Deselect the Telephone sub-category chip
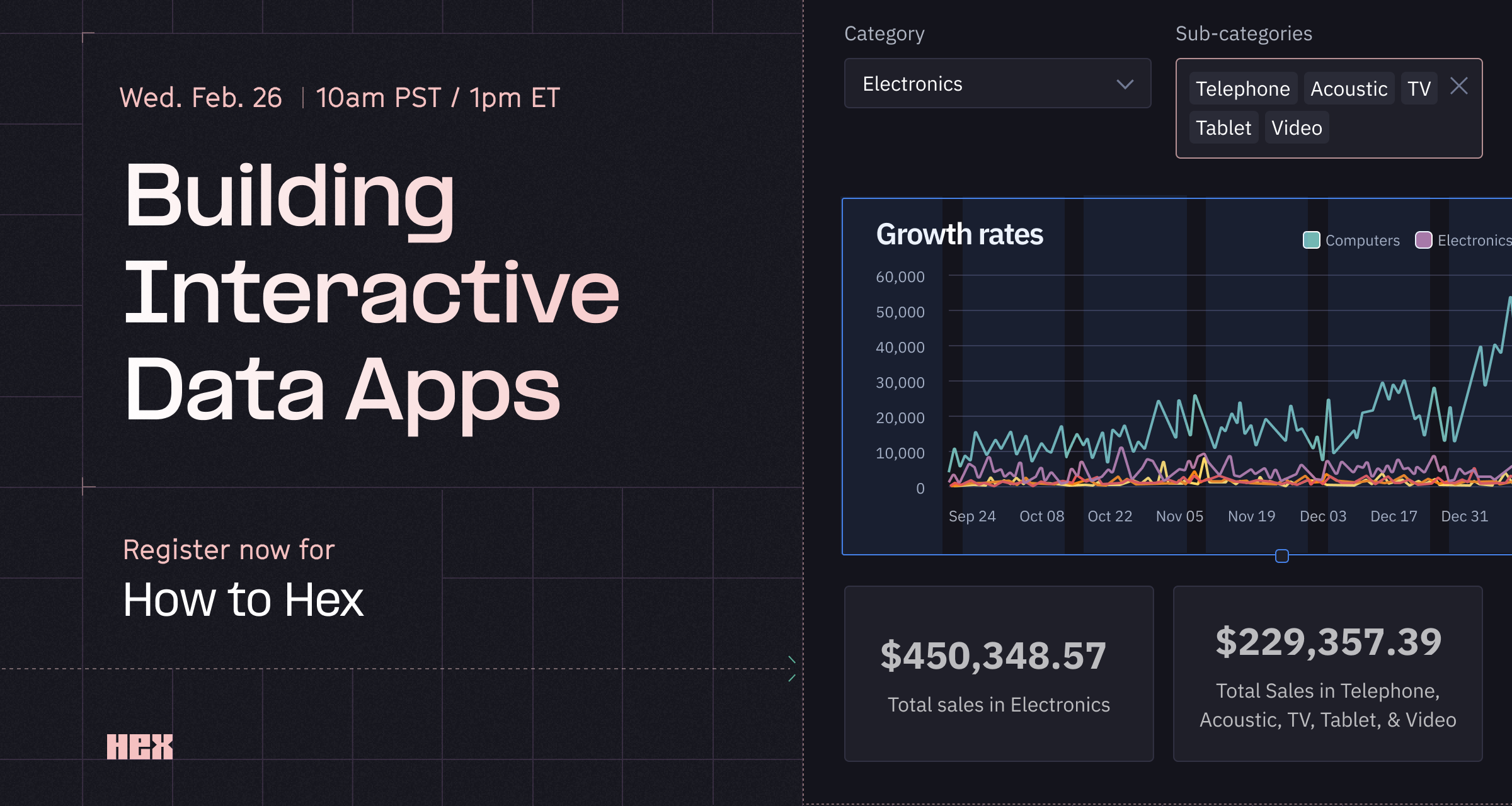 tap(1242, 89)
